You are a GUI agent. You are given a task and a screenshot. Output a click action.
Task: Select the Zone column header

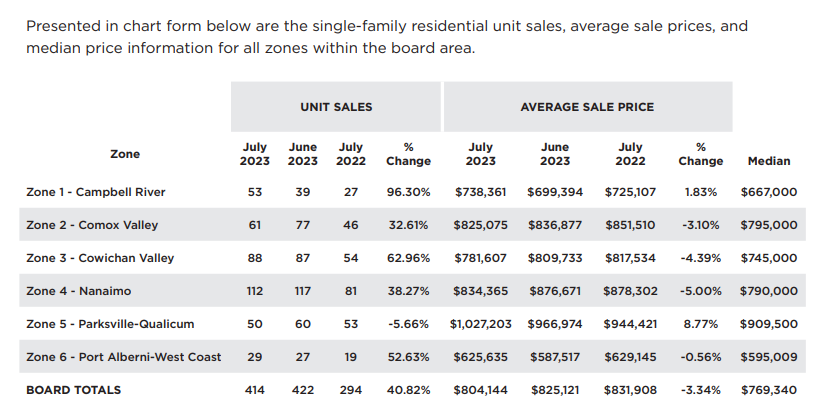click(x=125, y=154)
